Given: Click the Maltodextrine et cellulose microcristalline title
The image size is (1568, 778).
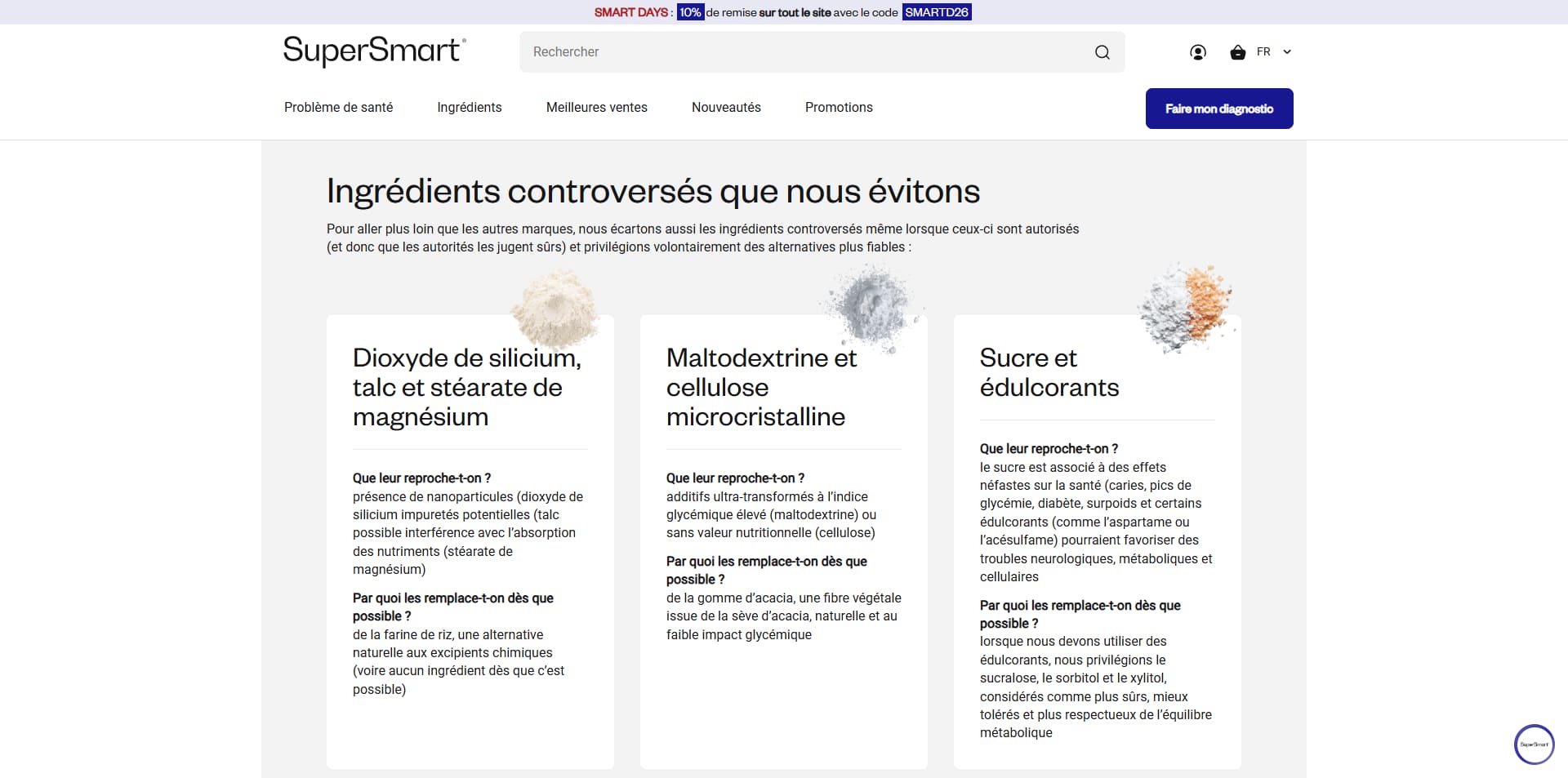Looking at the screenshot, I should coord(762,387).
